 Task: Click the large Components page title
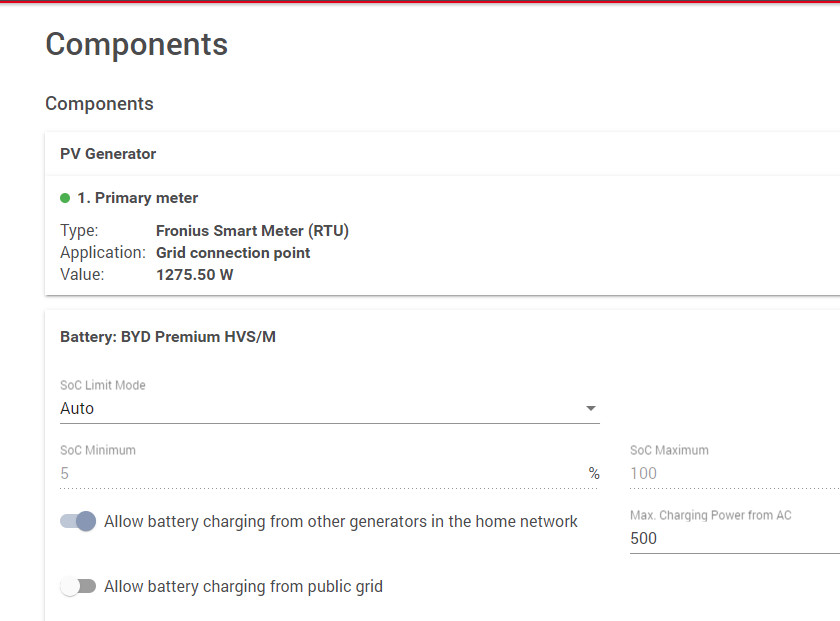(x=137, y=44)
